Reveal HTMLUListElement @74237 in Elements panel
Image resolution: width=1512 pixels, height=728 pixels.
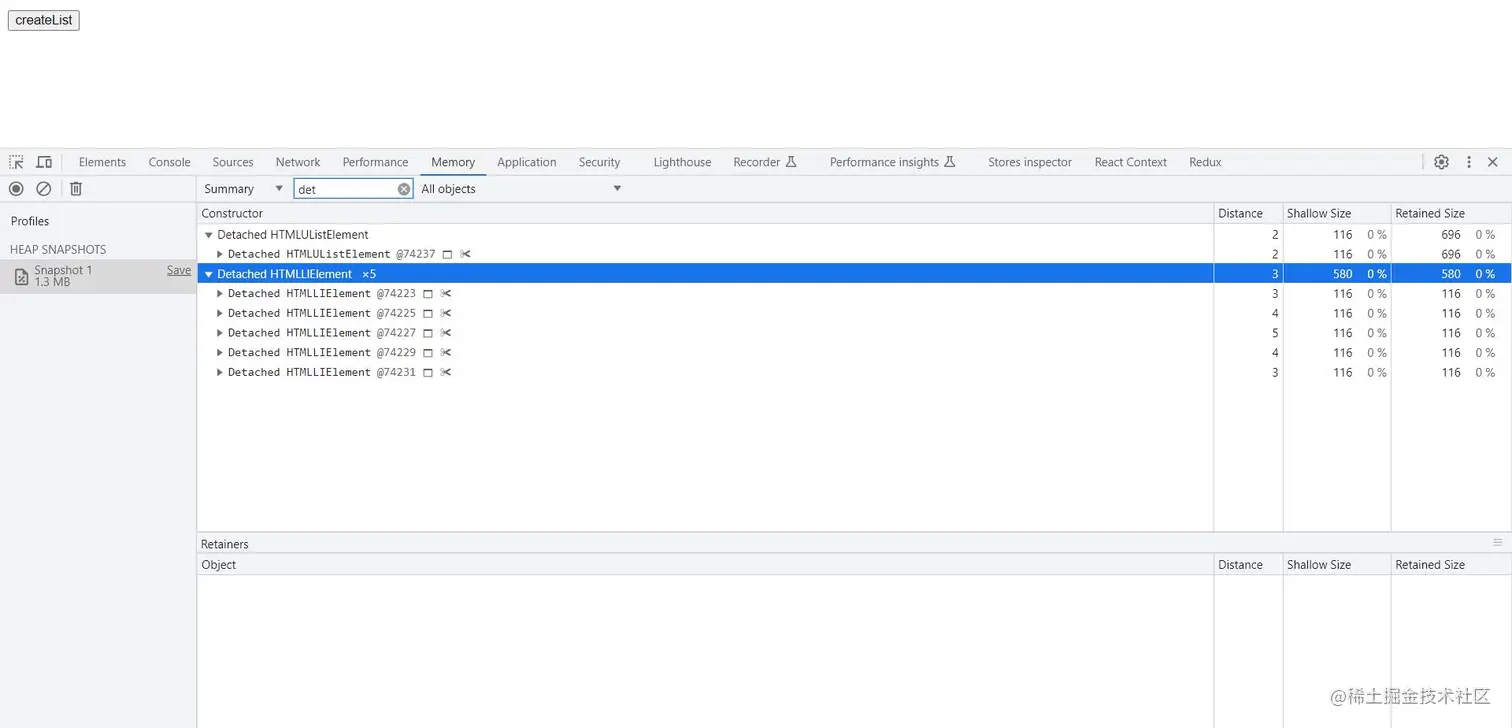tap(447, 254)
